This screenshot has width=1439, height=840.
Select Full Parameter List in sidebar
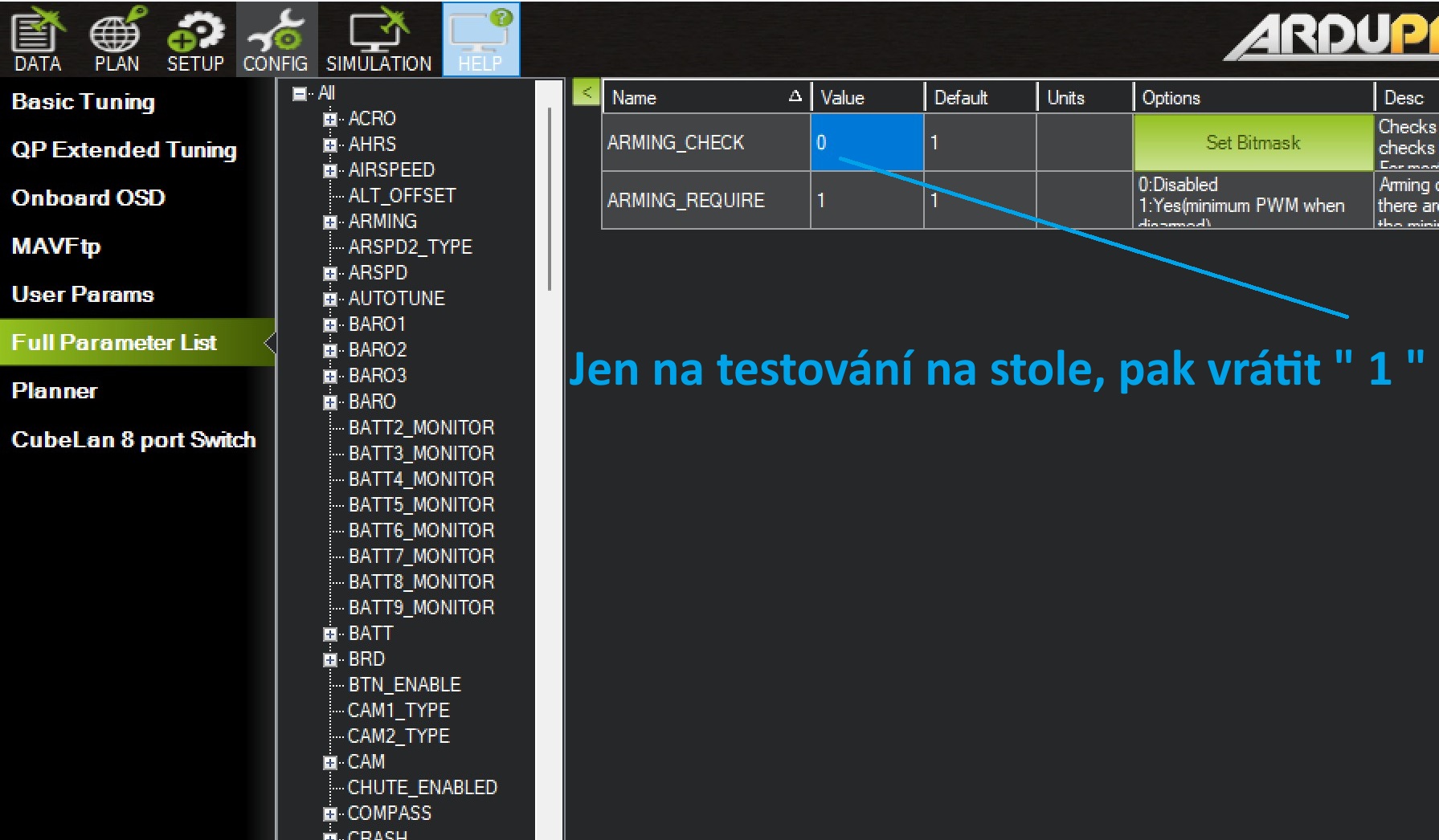pyautogui.click(x=114, y=343)
